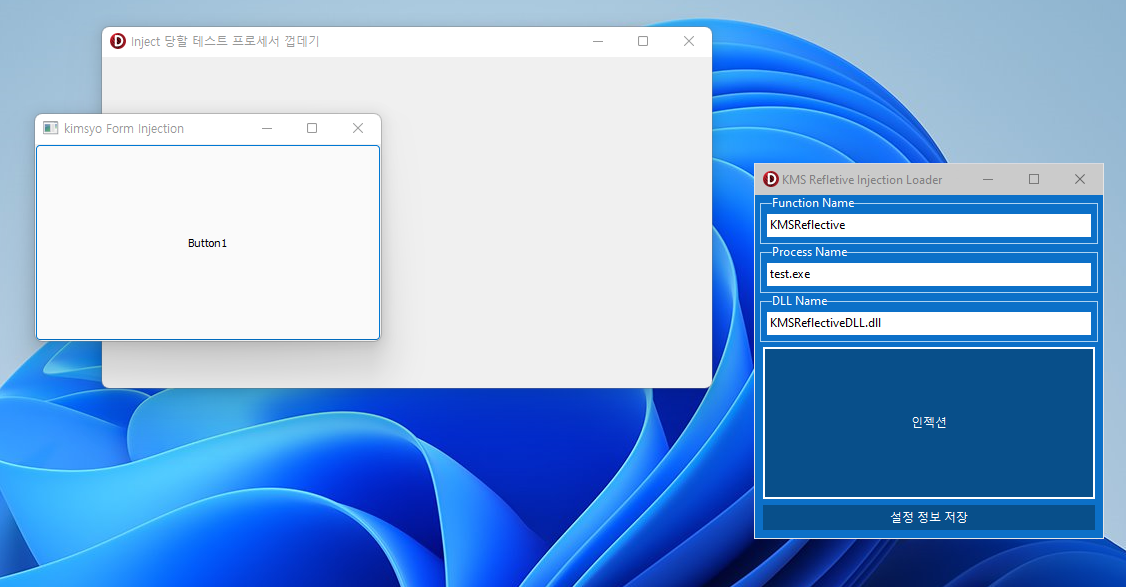This screenshot has height=587, width=1126.
Task: Save settings with 설정 정보 저장 button
Action: tap(929, 517)
